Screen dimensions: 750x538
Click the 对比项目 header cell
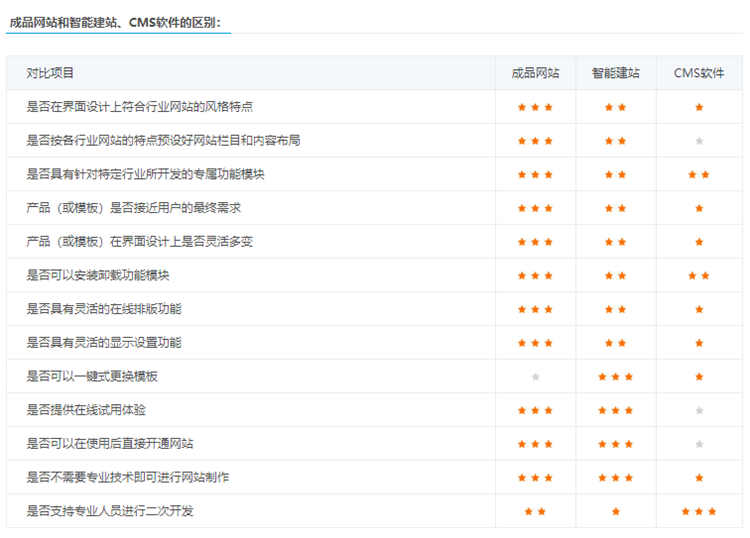click(x=50, y=73)
